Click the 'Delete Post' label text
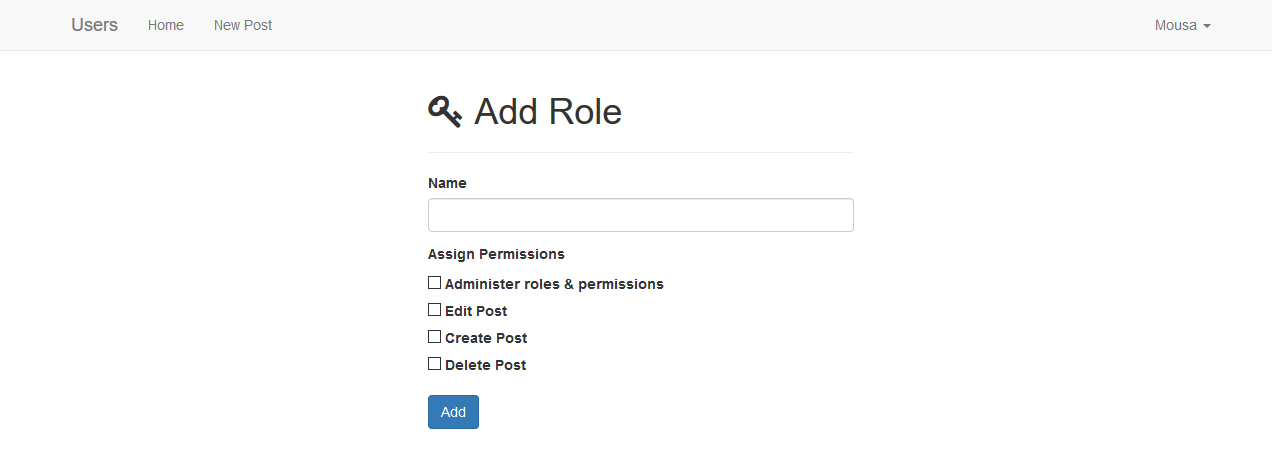The height and width of the screenshot is (454, 1272). 485,365
